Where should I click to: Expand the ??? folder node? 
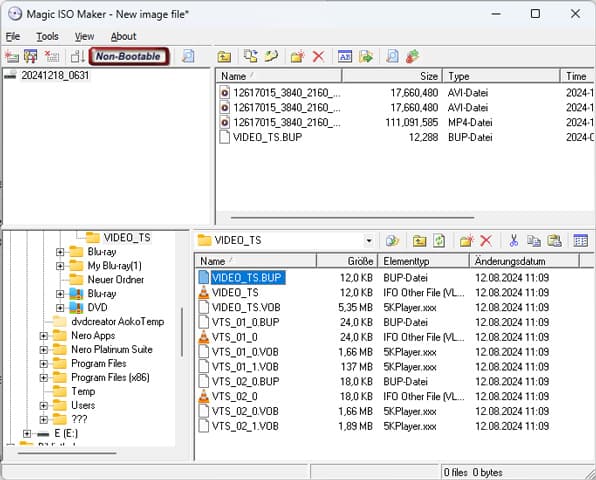pyautogui.click(x=44, y=420)
